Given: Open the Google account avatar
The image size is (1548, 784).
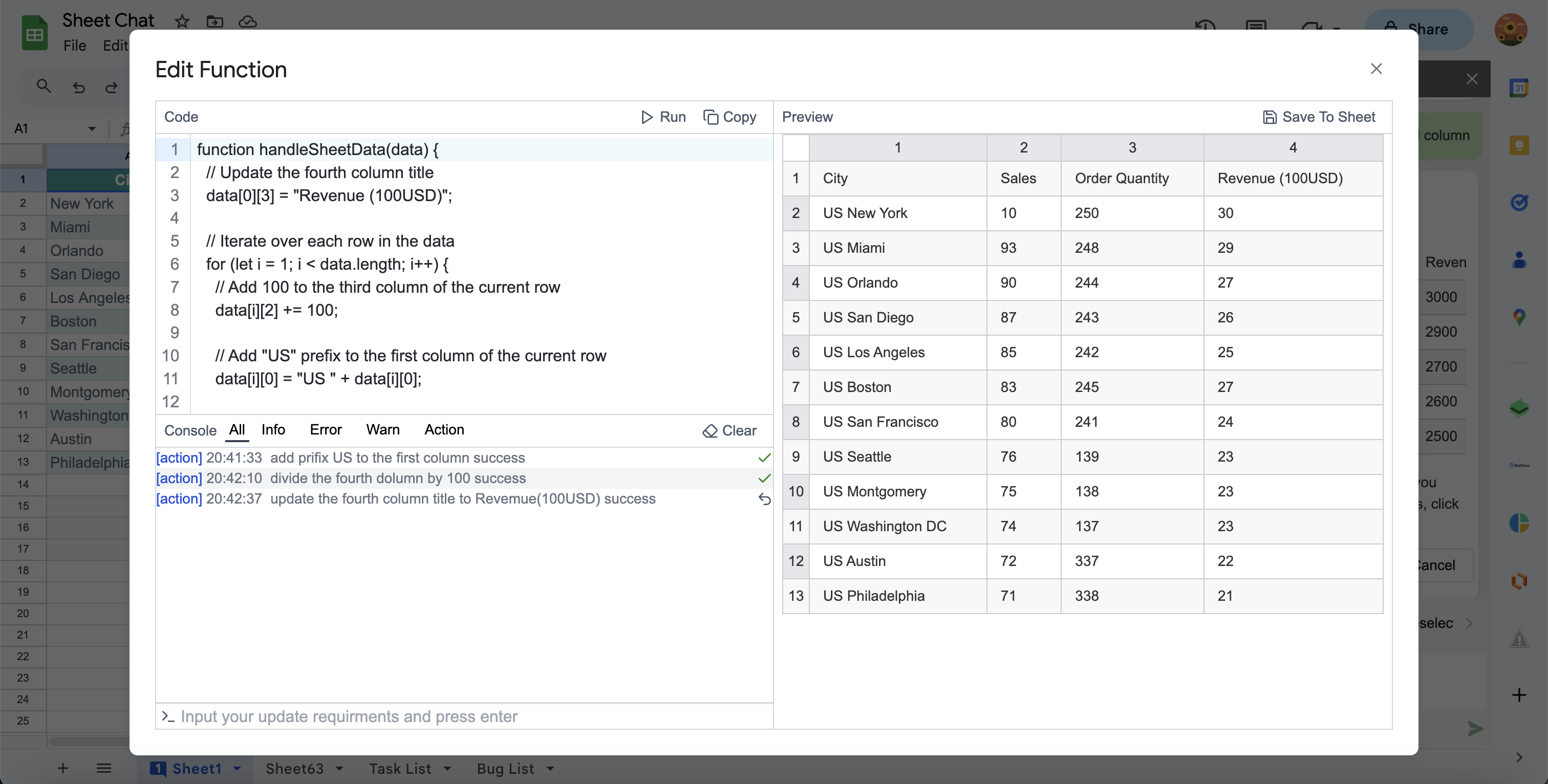Looking at the screenshot, I should point(1511,29).
